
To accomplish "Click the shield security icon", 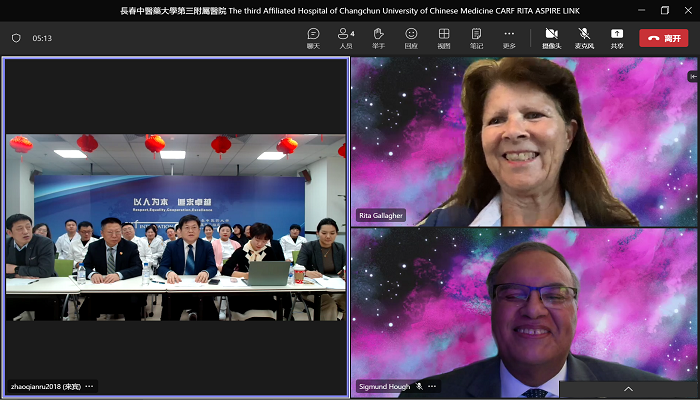I will 16,38.
